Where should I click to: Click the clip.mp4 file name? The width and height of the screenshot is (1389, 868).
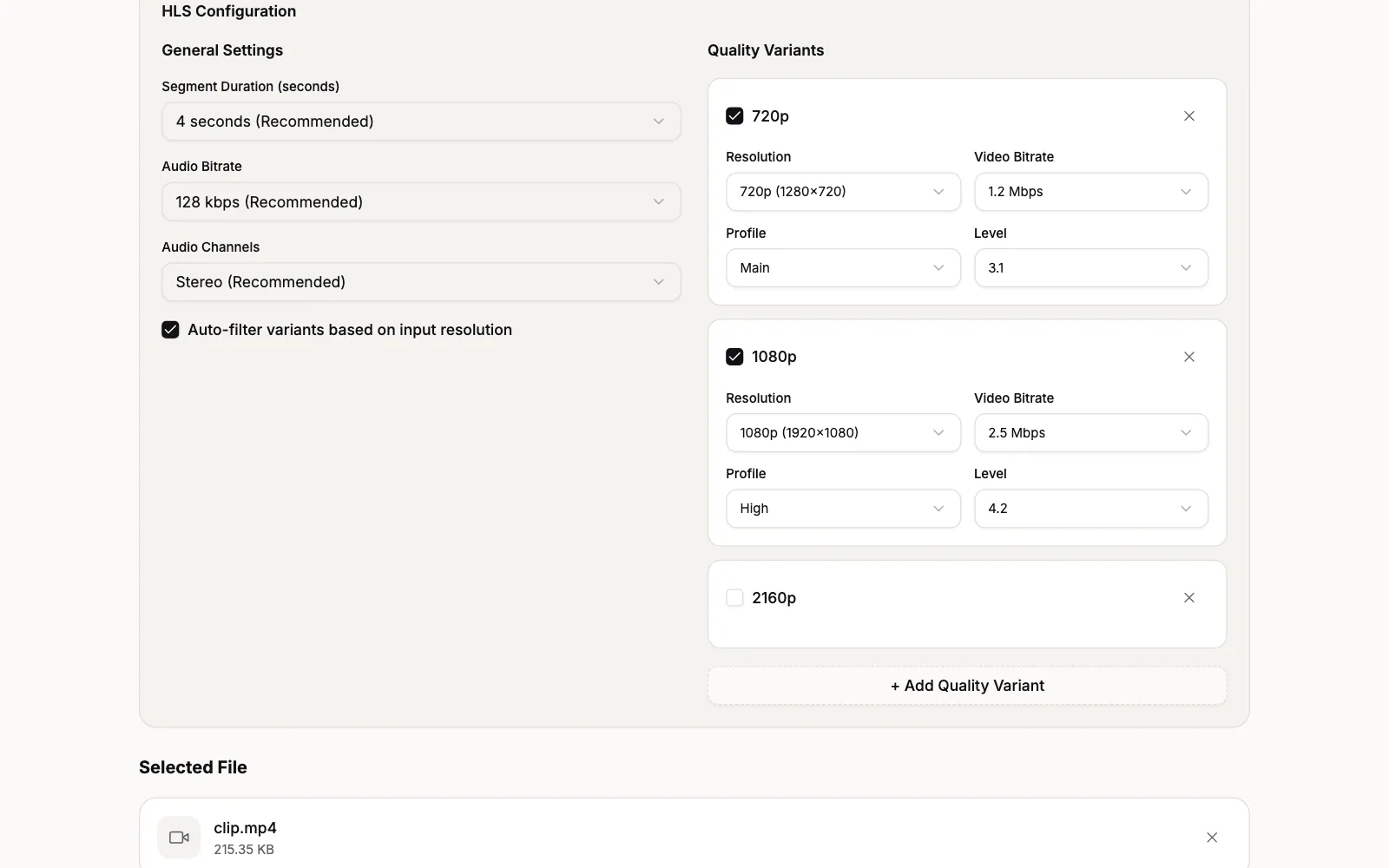pyautogui.click(x=246, y=828)
